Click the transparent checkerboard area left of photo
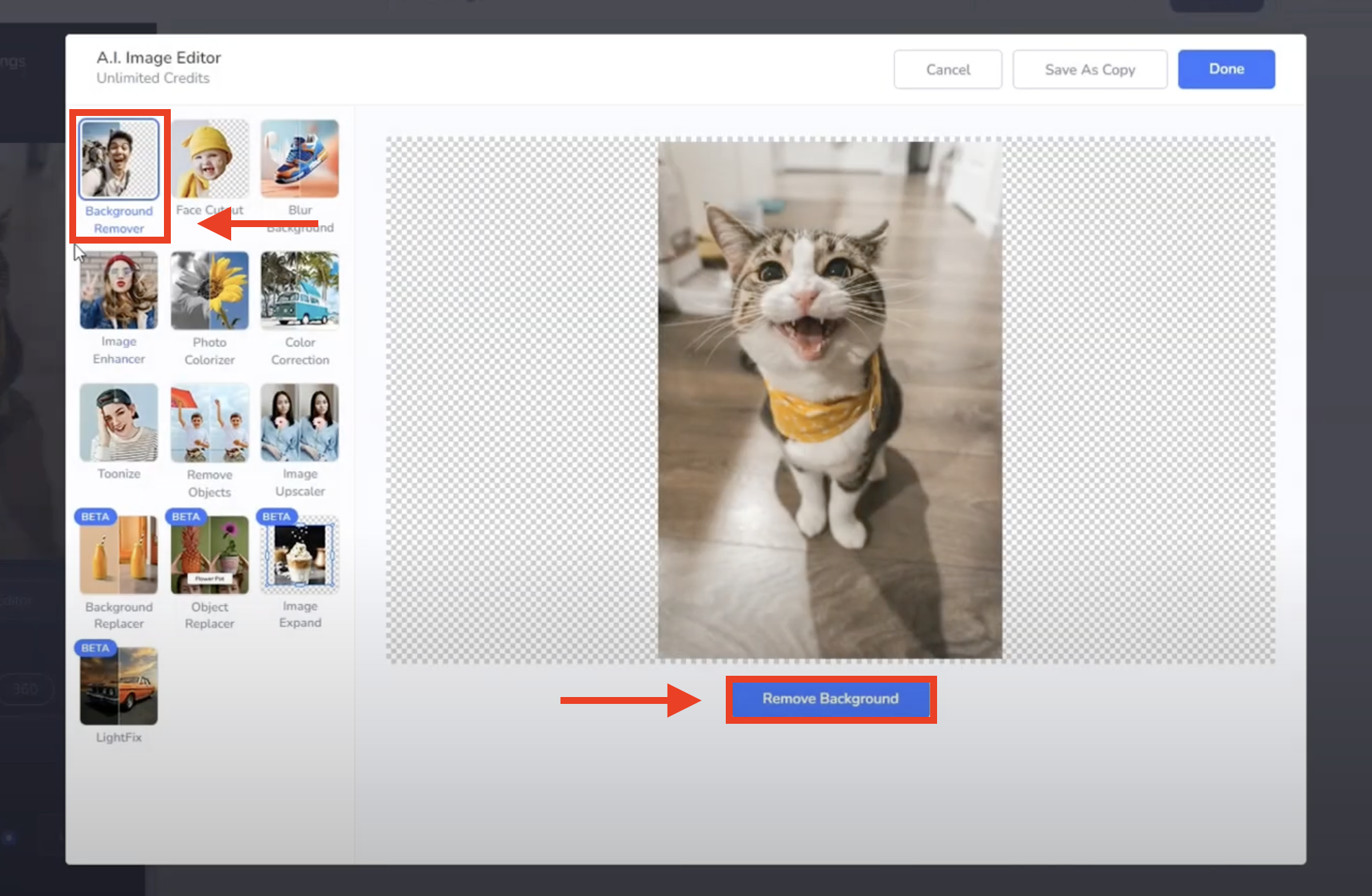This screenshot has height=896, width=1372. (x=521, y=399)
